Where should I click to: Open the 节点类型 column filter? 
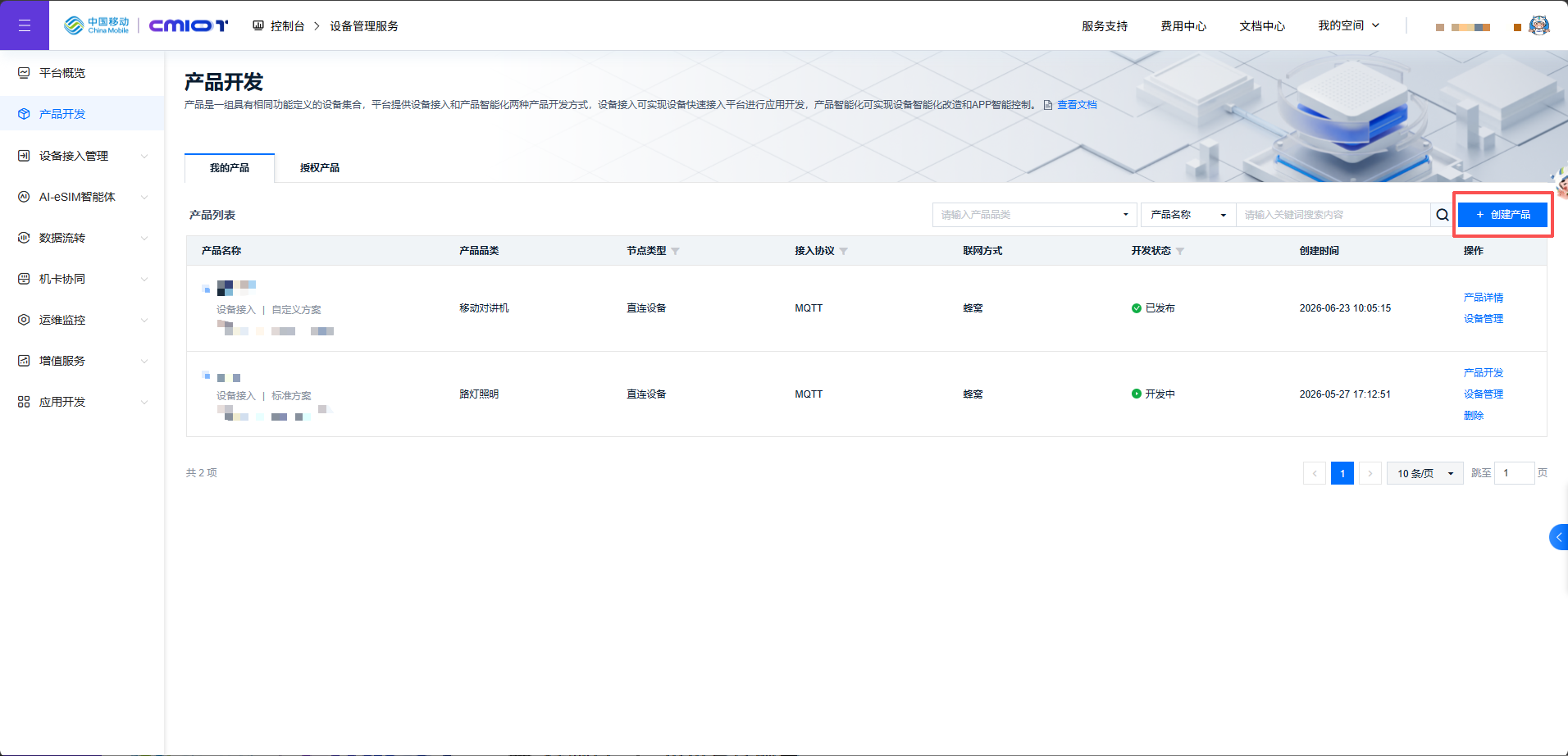(676, 251)
